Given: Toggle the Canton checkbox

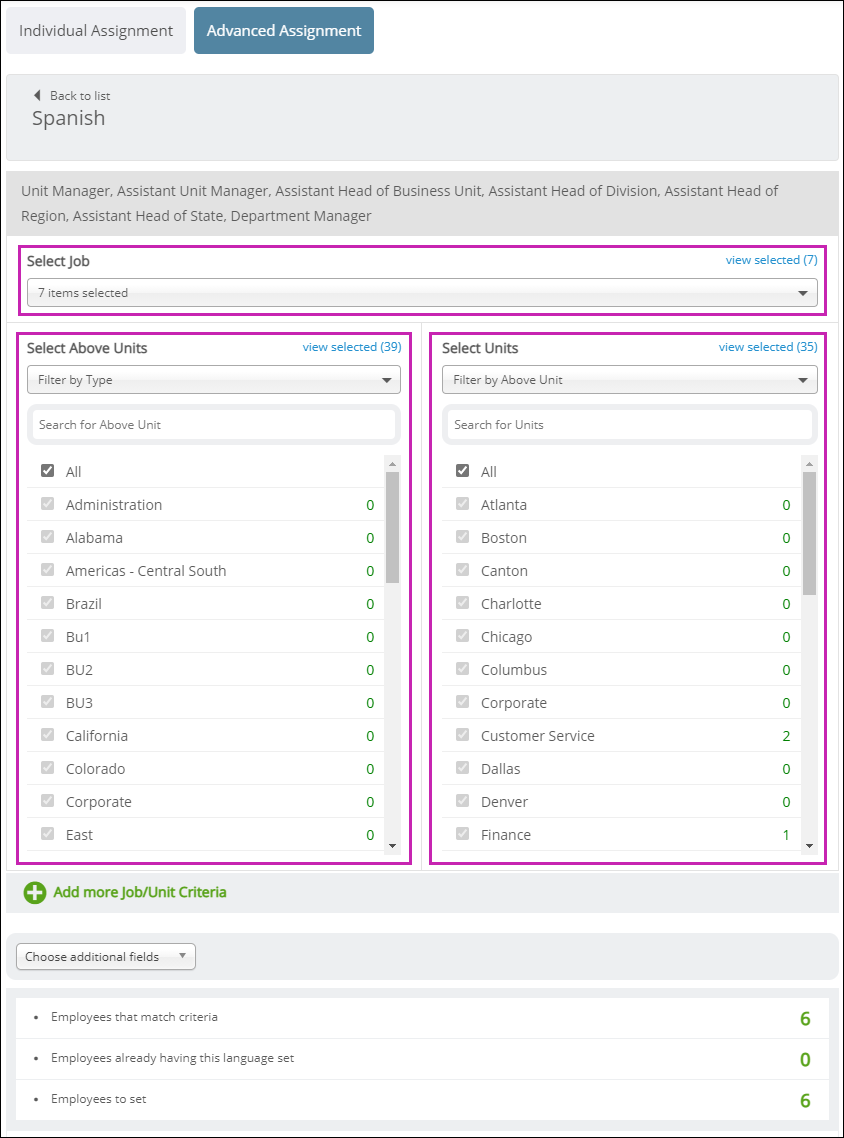Looking at the screenshot, I should tap(462, 570).
